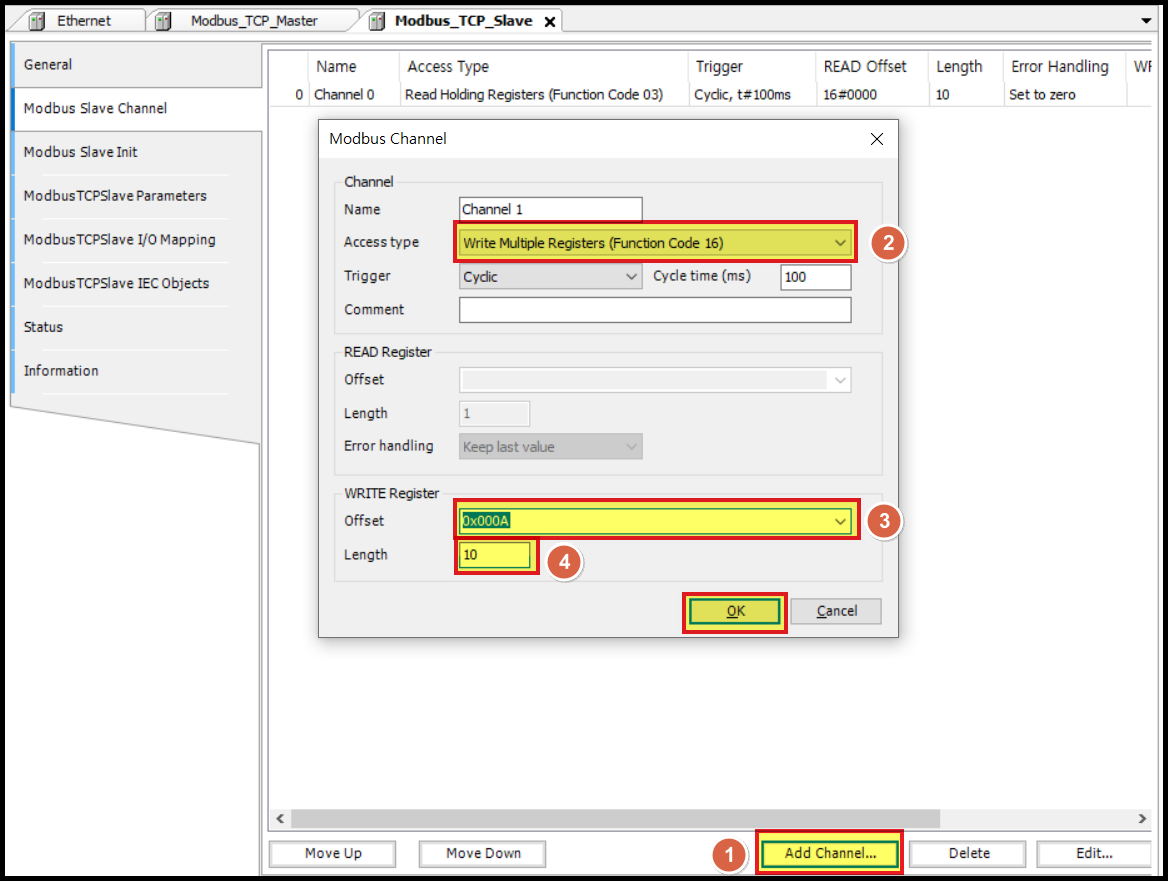Click the Add Channel button

click(829, 853)
